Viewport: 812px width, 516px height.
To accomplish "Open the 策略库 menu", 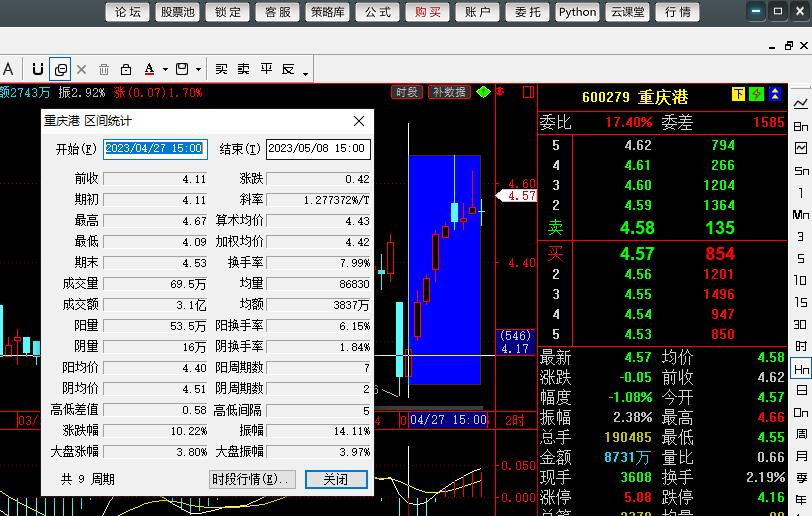I will point(330,12).
